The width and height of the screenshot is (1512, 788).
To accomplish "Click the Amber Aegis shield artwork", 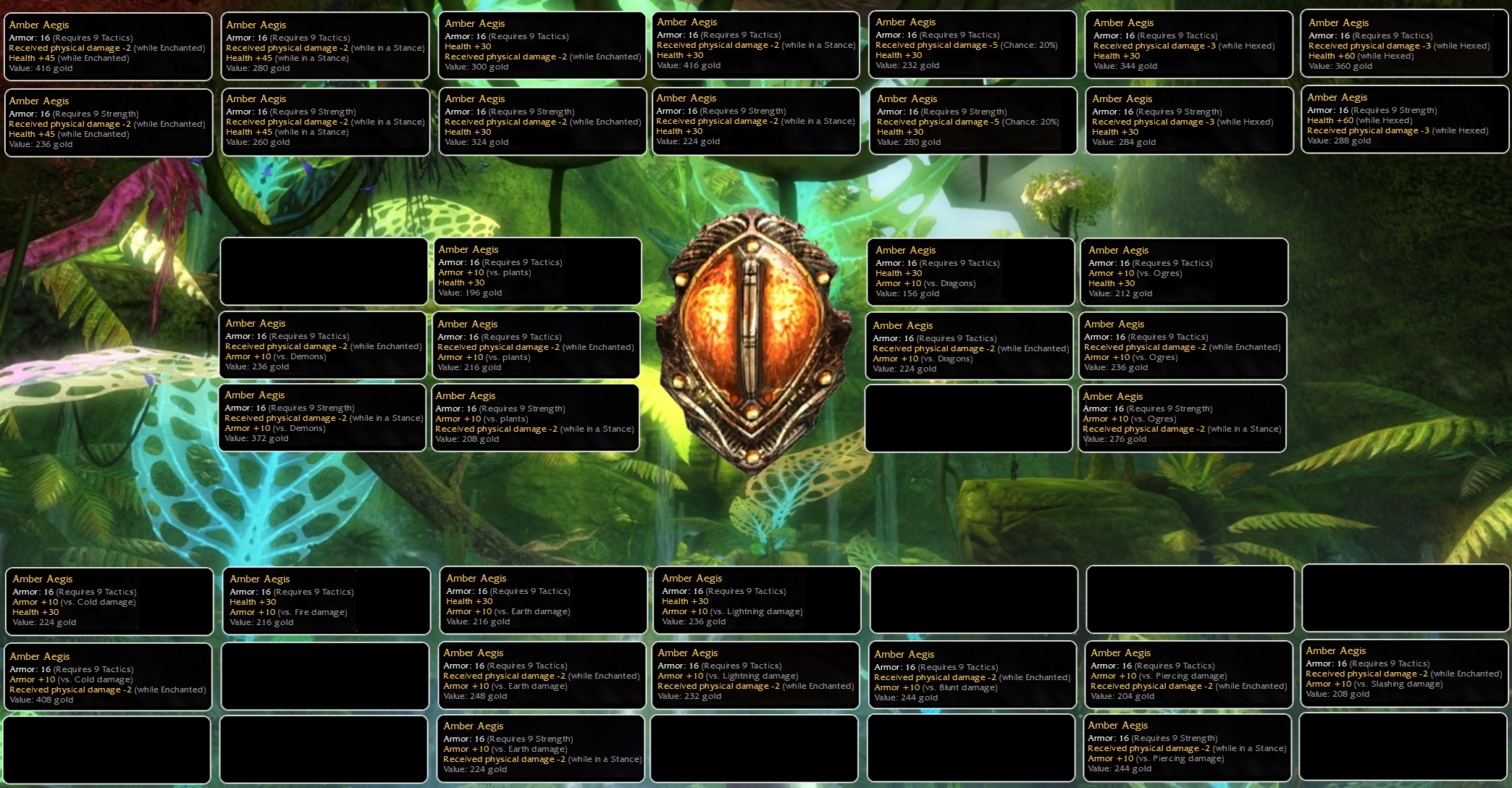I will pyautogui.click(x=753, y=340).
